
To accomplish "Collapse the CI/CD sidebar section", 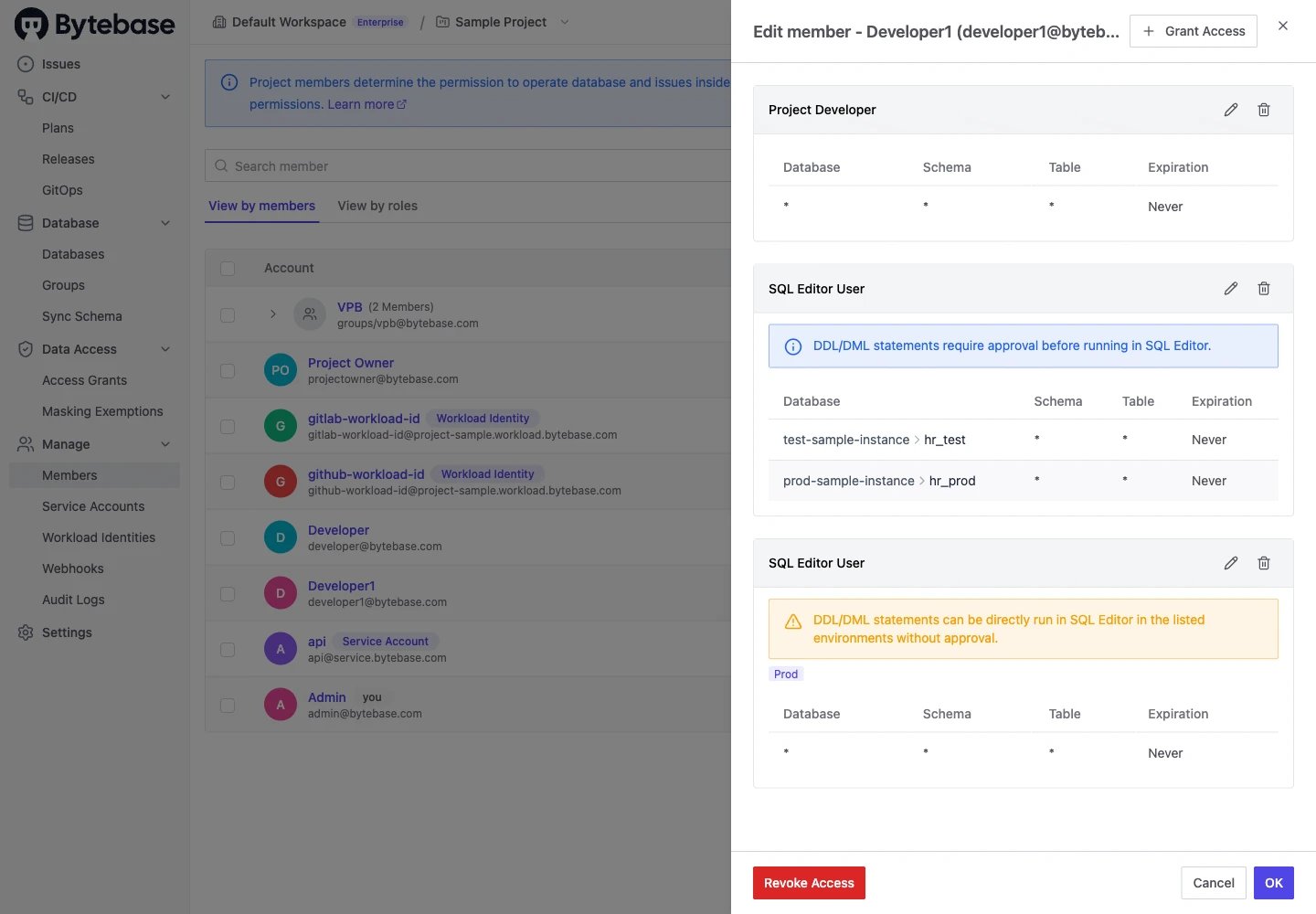I will (165, 97).
